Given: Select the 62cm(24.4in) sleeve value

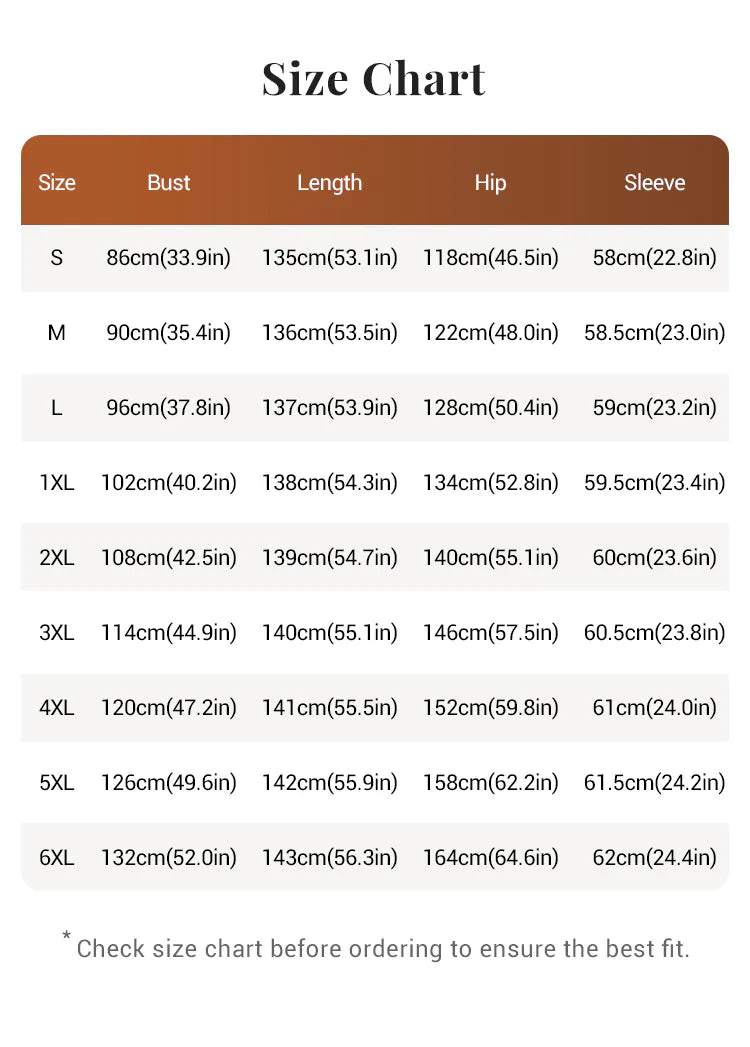Looking at the screenshot, I should 654,857.
